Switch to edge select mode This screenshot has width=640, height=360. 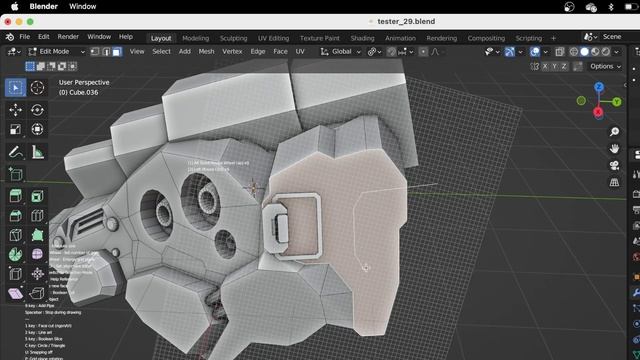(106, 52)
